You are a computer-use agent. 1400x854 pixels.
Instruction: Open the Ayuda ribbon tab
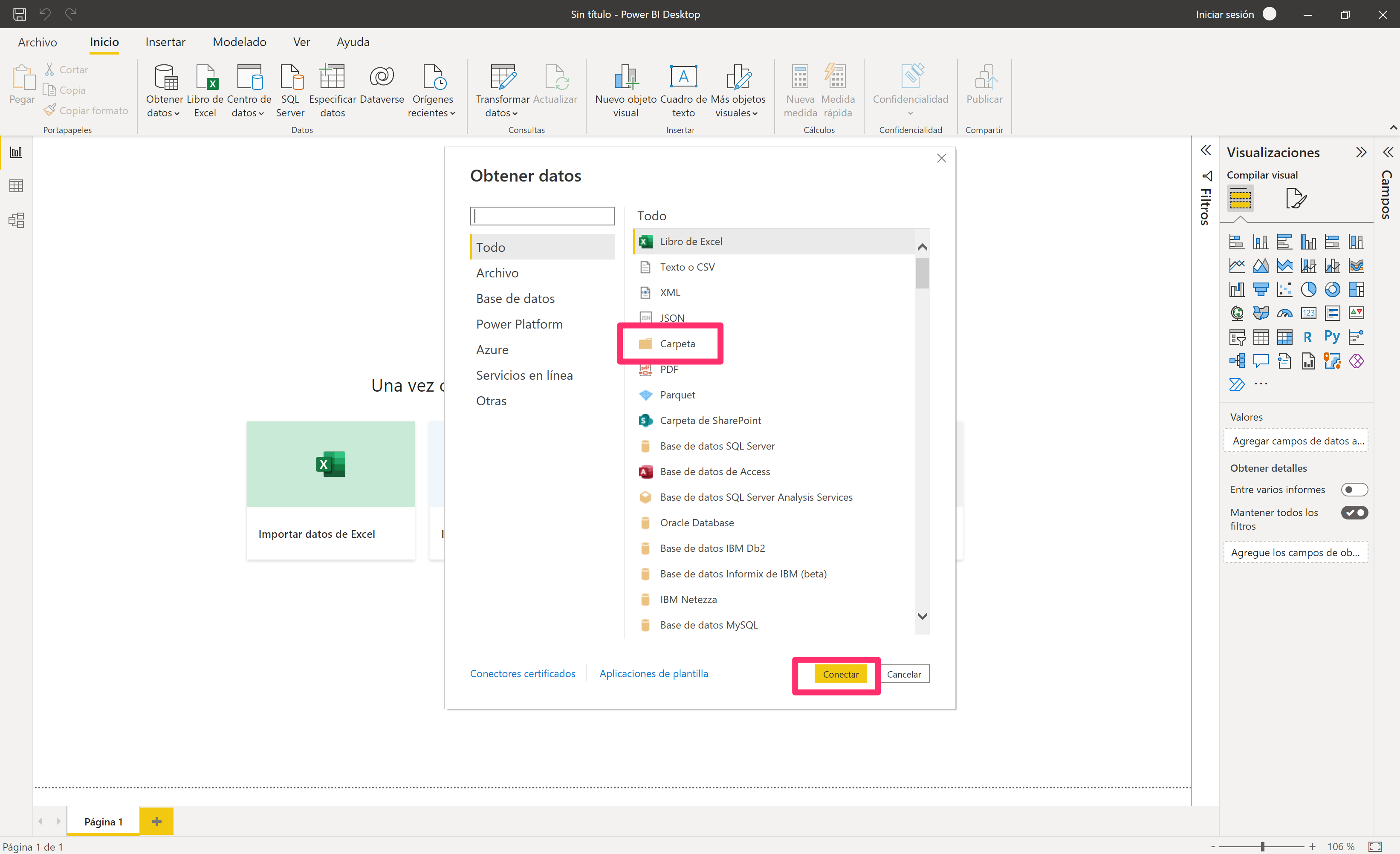point(353,42)
